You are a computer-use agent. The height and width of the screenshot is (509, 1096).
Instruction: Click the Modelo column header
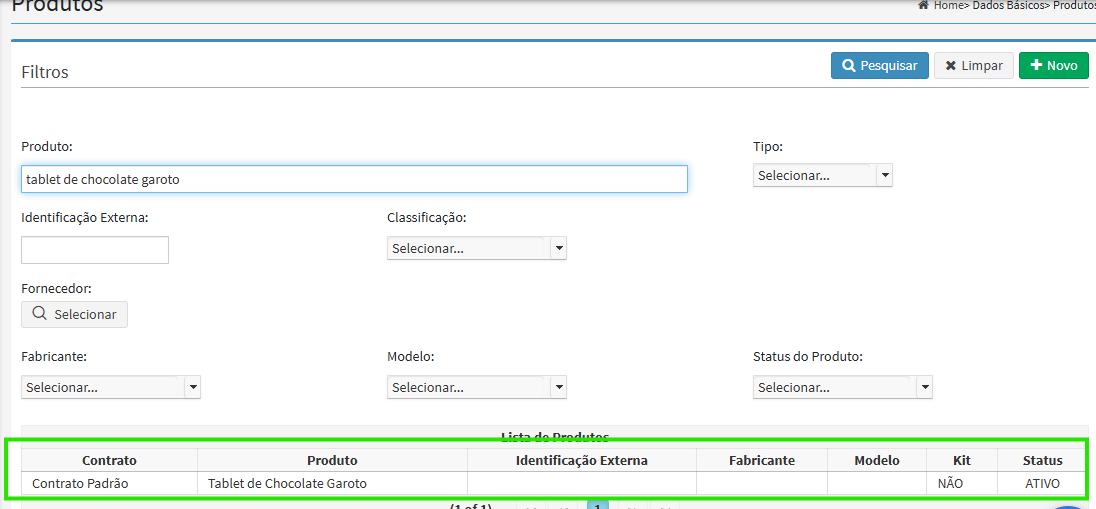point(877,460)
